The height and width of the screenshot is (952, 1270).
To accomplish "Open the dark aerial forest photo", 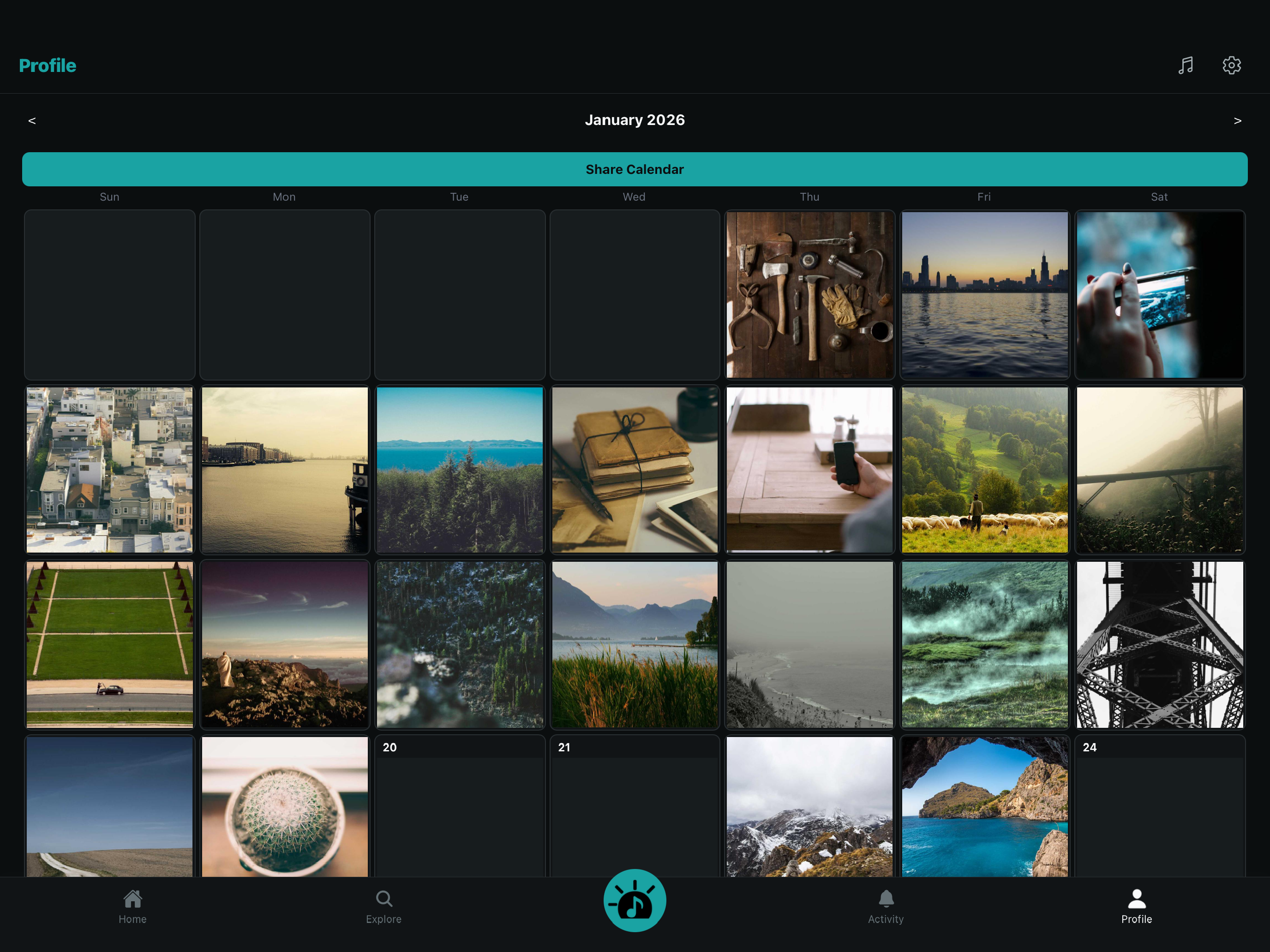I will tap(460, 645).
